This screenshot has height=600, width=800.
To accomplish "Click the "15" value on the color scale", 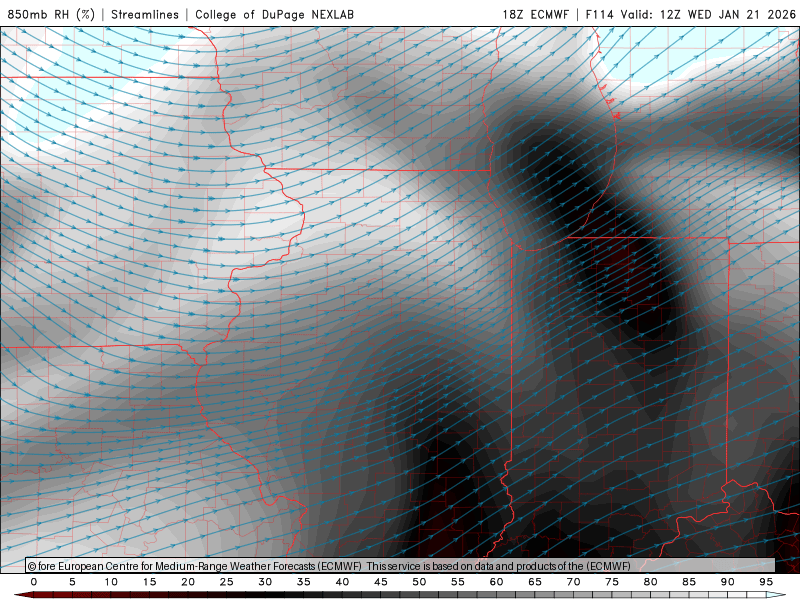I will point(149,582).
